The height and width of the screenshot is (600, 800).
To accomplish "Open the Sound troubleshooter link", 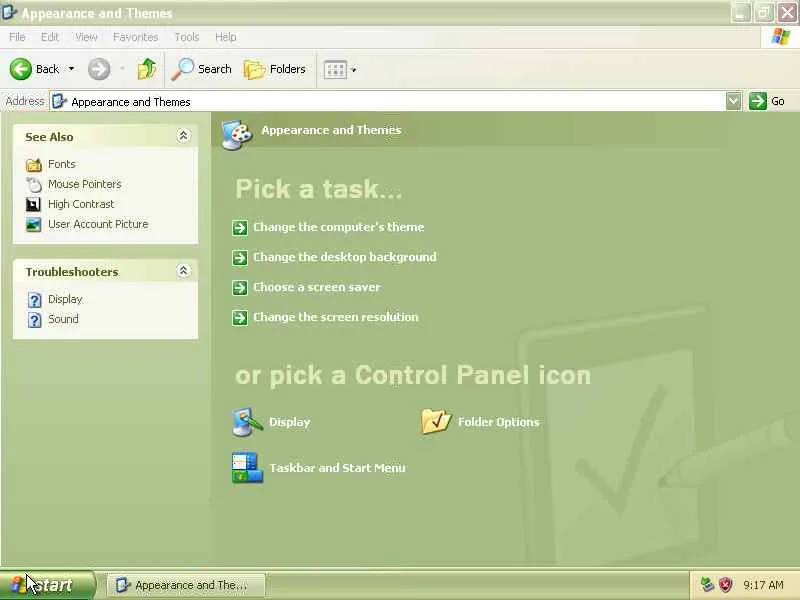I will pyautogui.click(x=63, y=319).
